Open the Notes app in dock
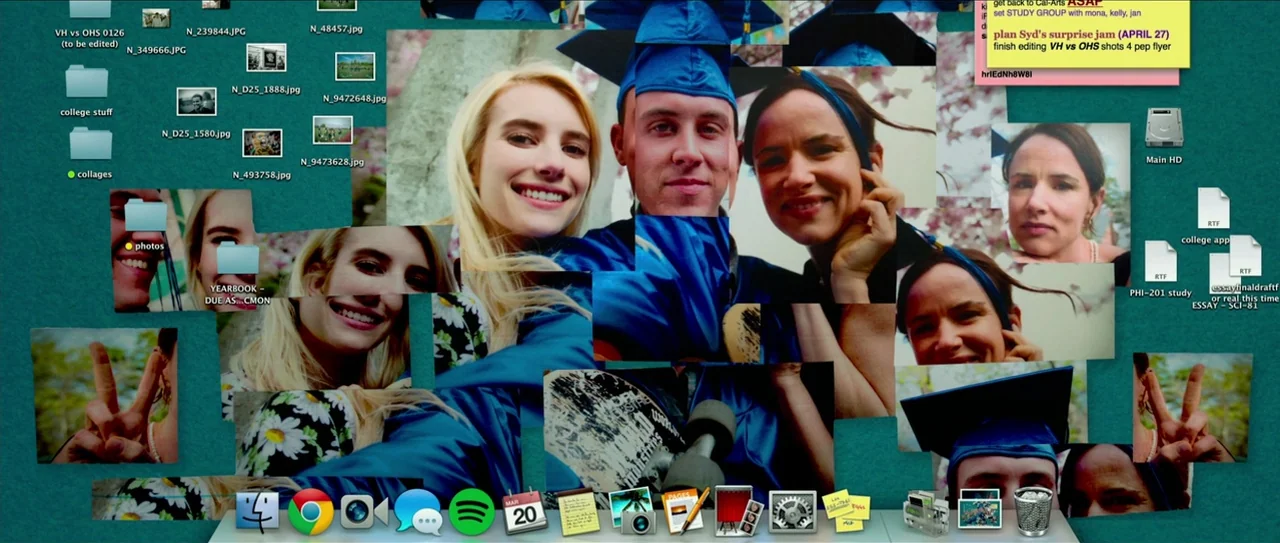1280x543 pixels. 578,512
